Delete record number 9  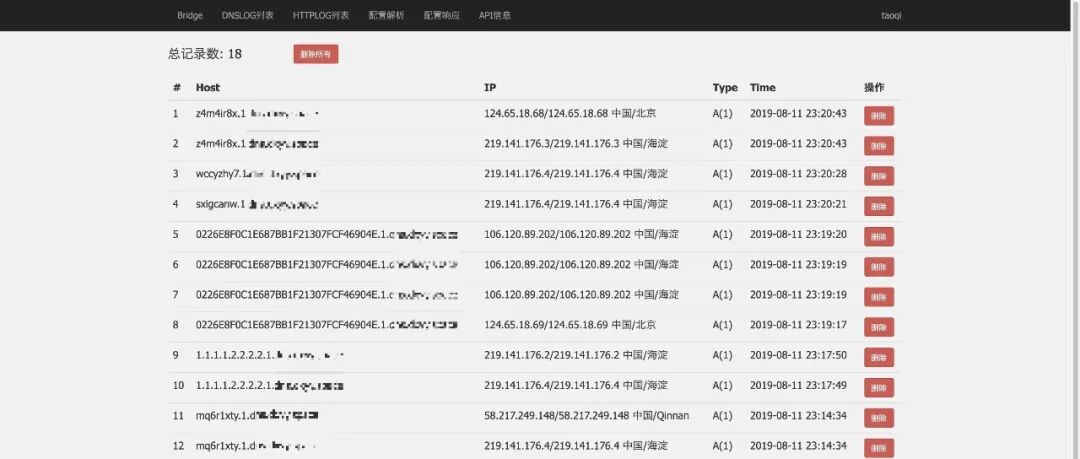(879, 357)
